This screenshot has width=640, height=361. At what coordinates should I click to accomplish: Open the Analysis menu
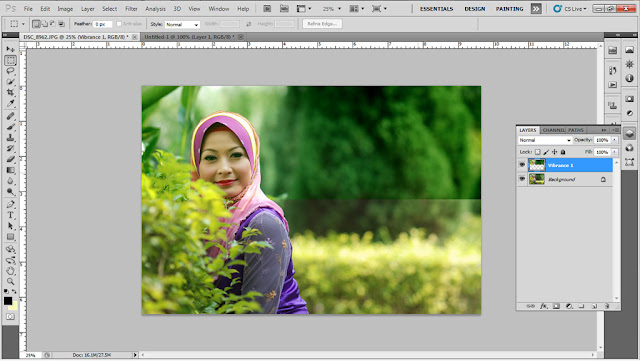coord(155,9)
